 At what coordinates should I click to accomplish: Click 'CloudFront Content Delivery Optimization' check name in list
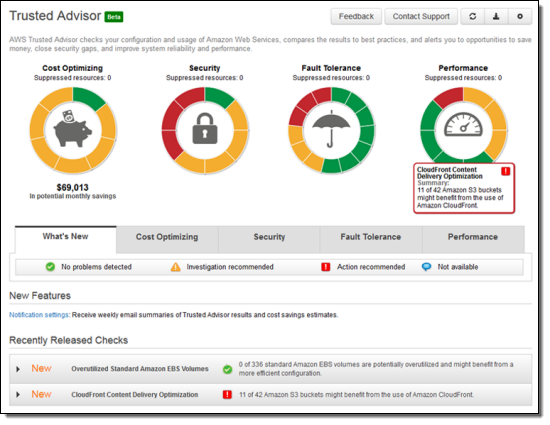135,395
